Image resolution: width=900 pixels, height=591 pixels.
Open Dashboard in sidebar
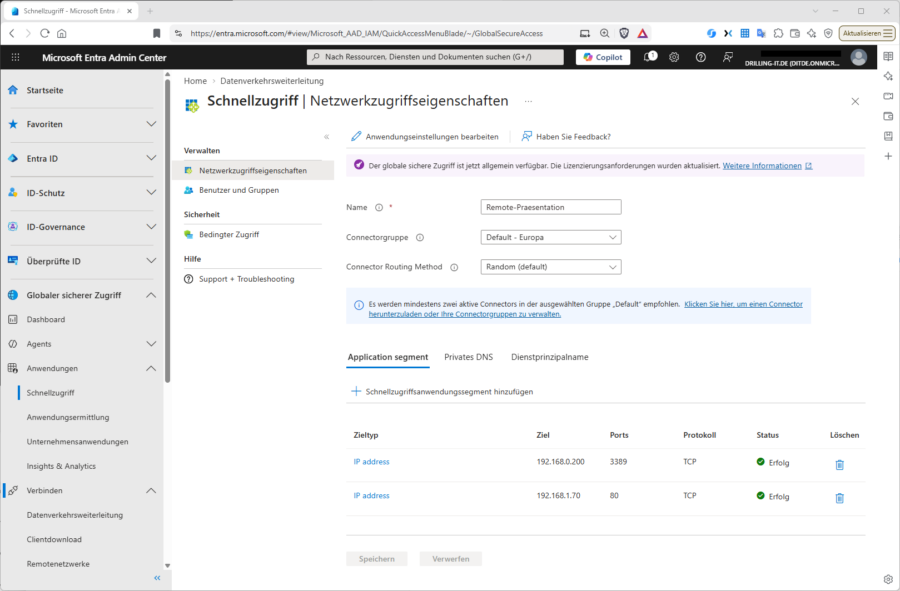(x=45, y=320)
